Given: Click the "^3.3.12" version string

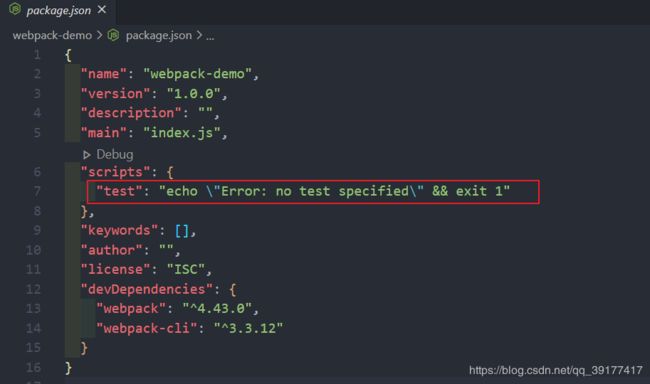Looking at the screenshot, I should coord(248,328).
